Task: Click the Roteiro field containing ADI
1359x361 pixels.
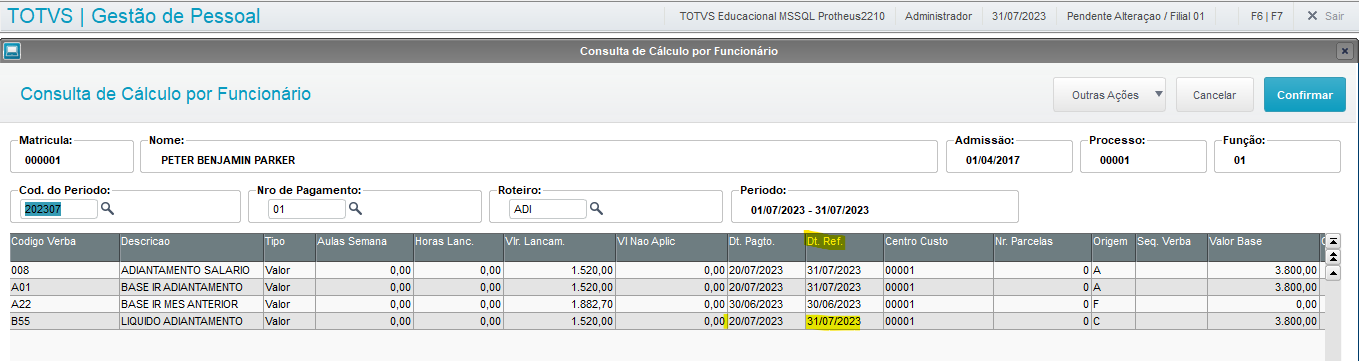Action: (x=548, y=209)
